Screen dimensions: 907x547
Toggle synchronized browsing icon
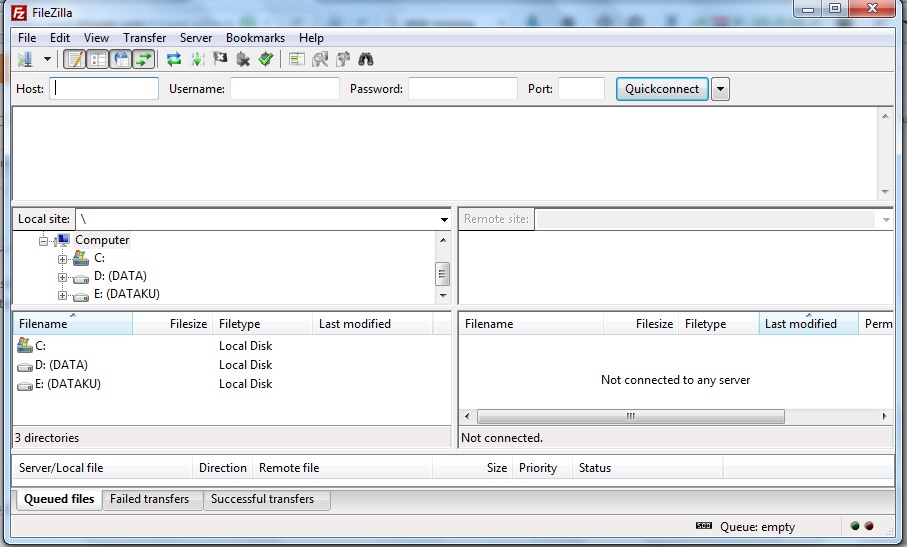tap(343, 59)
